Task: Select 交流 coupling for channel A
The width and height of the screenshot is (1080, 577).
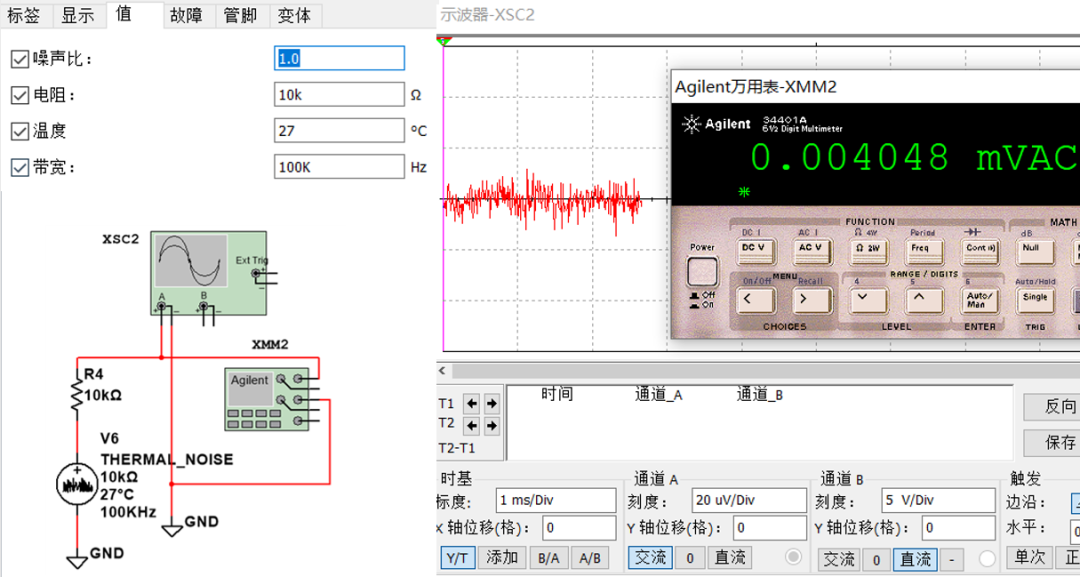Action: 650,558
